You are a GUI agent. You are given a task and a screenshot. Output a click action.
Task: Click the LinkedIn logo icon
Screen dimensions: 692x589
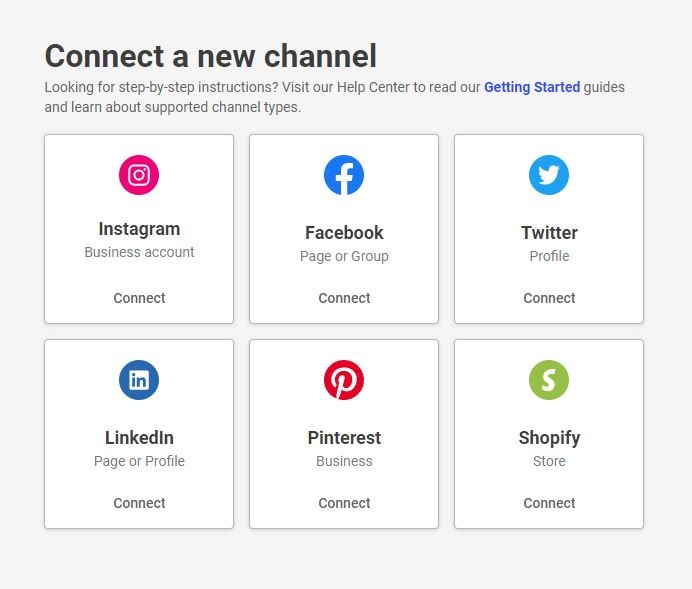(x=139, y=380)
